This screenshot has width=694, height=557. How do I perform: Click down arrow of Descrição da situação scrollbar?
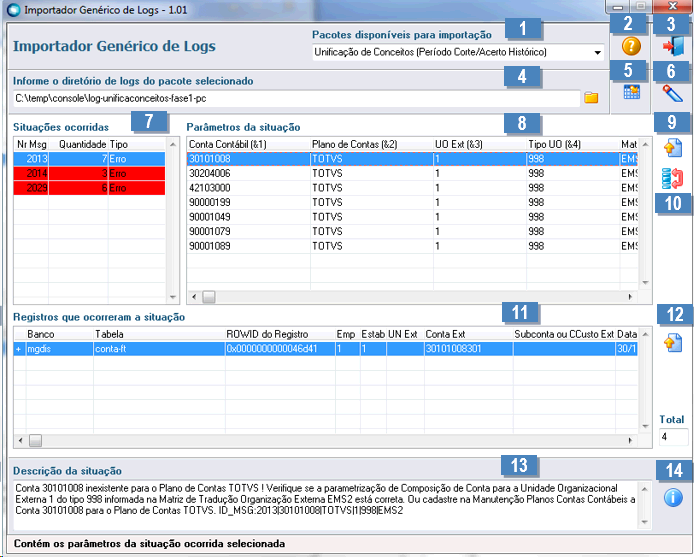(x=644, y=522)
